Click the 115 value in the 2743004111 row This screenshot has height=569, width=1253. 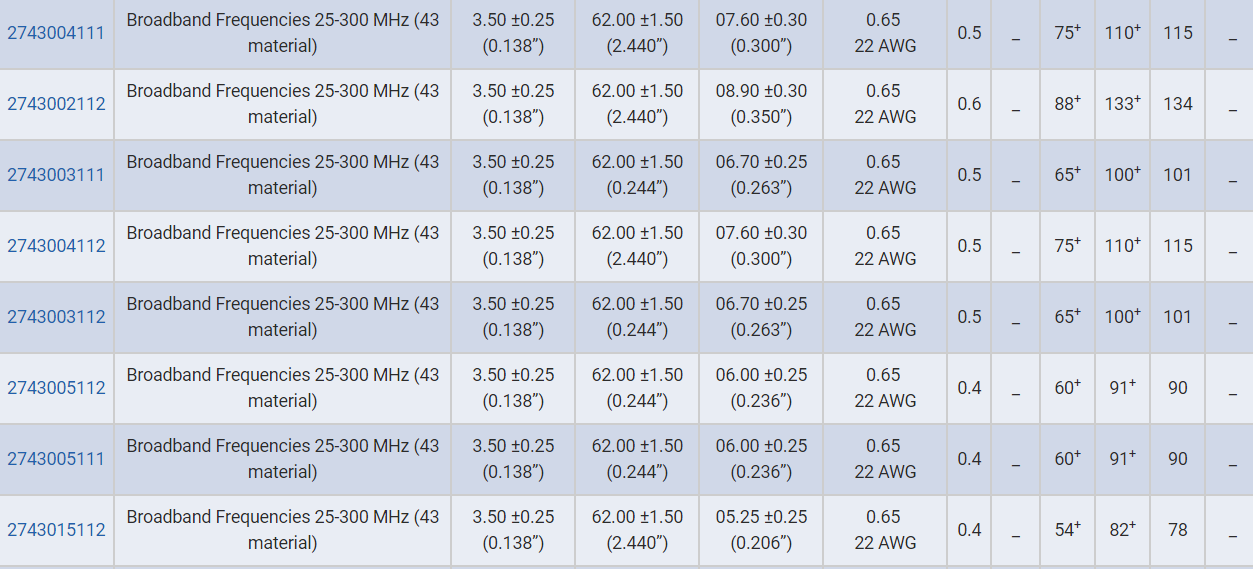[x=1178, y=33]
